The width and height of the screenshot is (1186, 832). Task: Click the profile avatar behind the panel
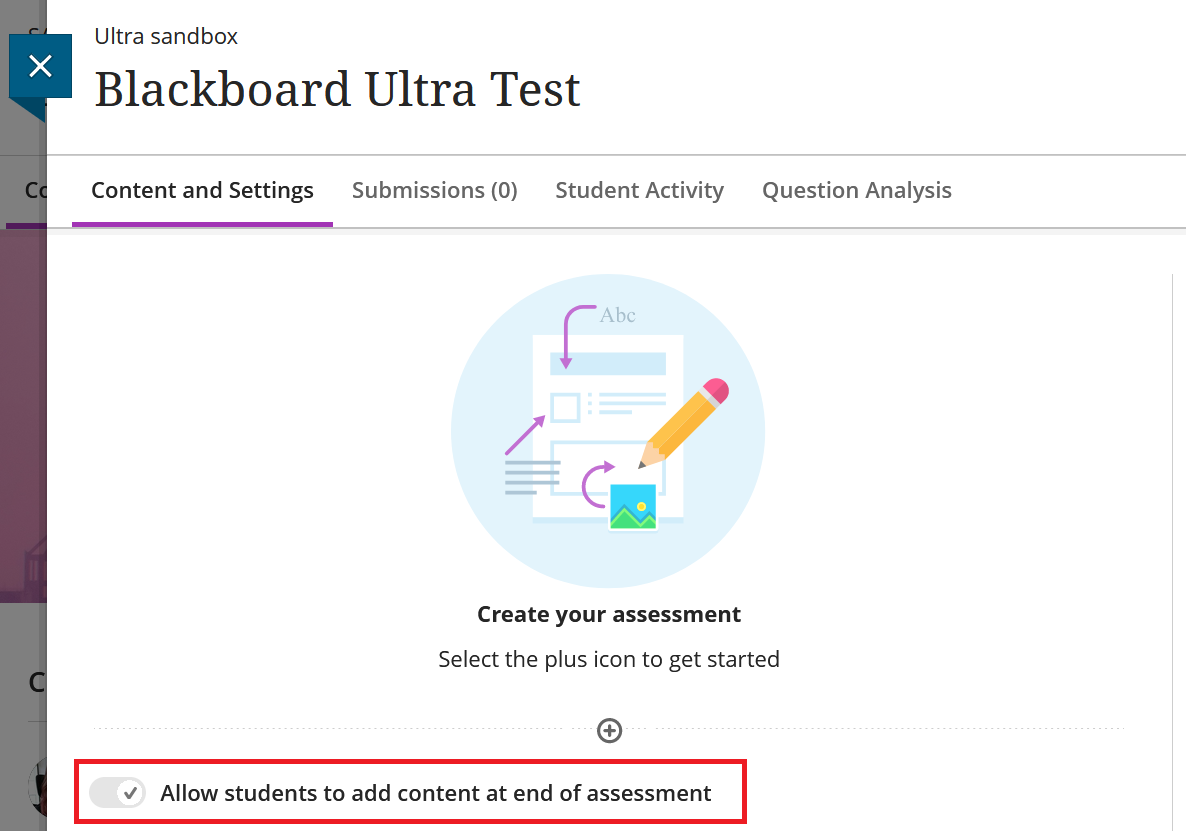point(37,785)
